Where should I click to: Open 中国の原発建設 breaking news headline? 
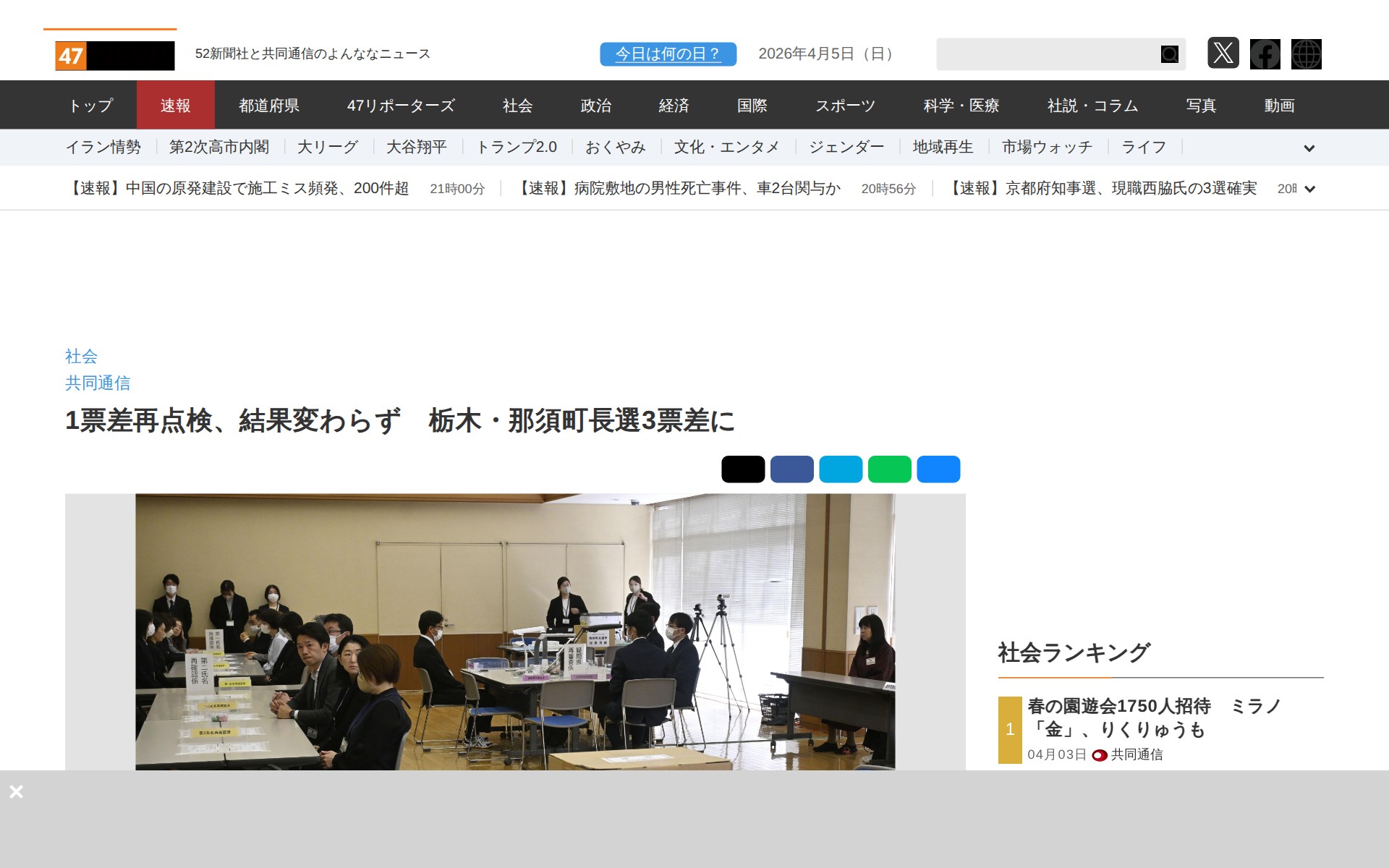pyautogui.click(x=238, y=189)
